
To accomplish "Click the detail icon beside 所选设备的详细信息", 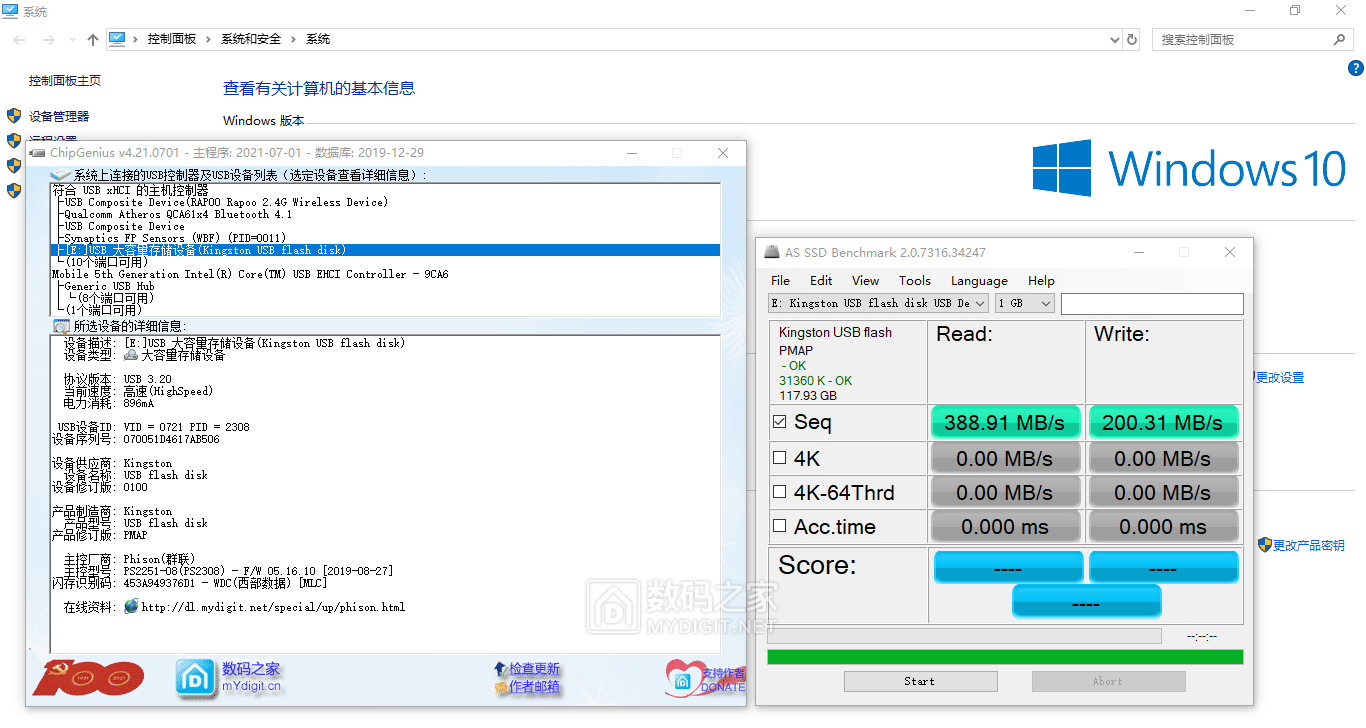I will click(x=61, y=326).
